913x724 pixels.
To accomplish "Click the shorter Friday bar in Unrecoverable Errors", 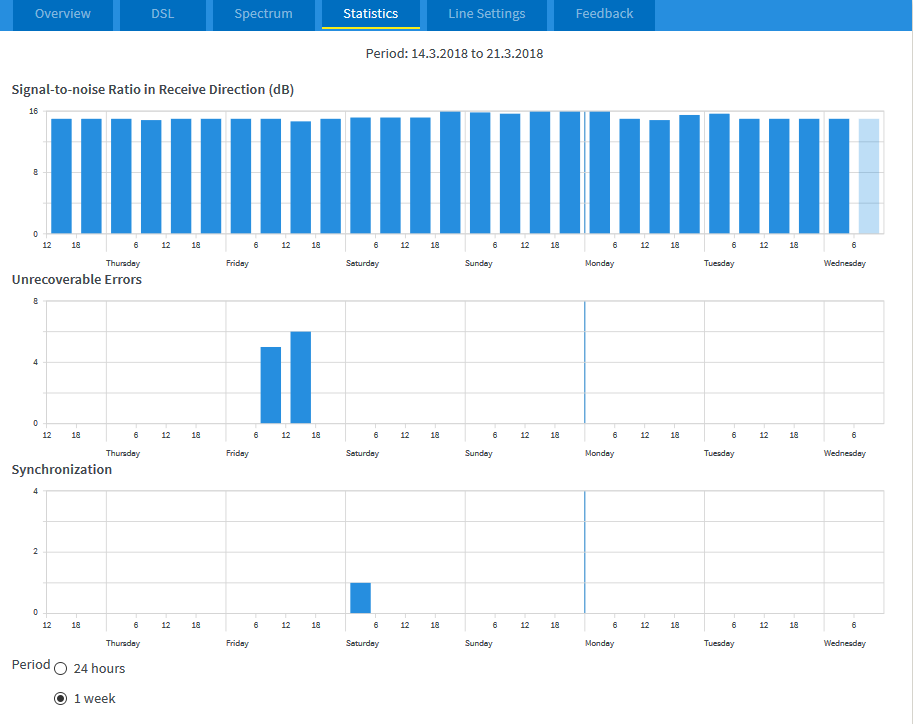I will [x=270, y=385].
